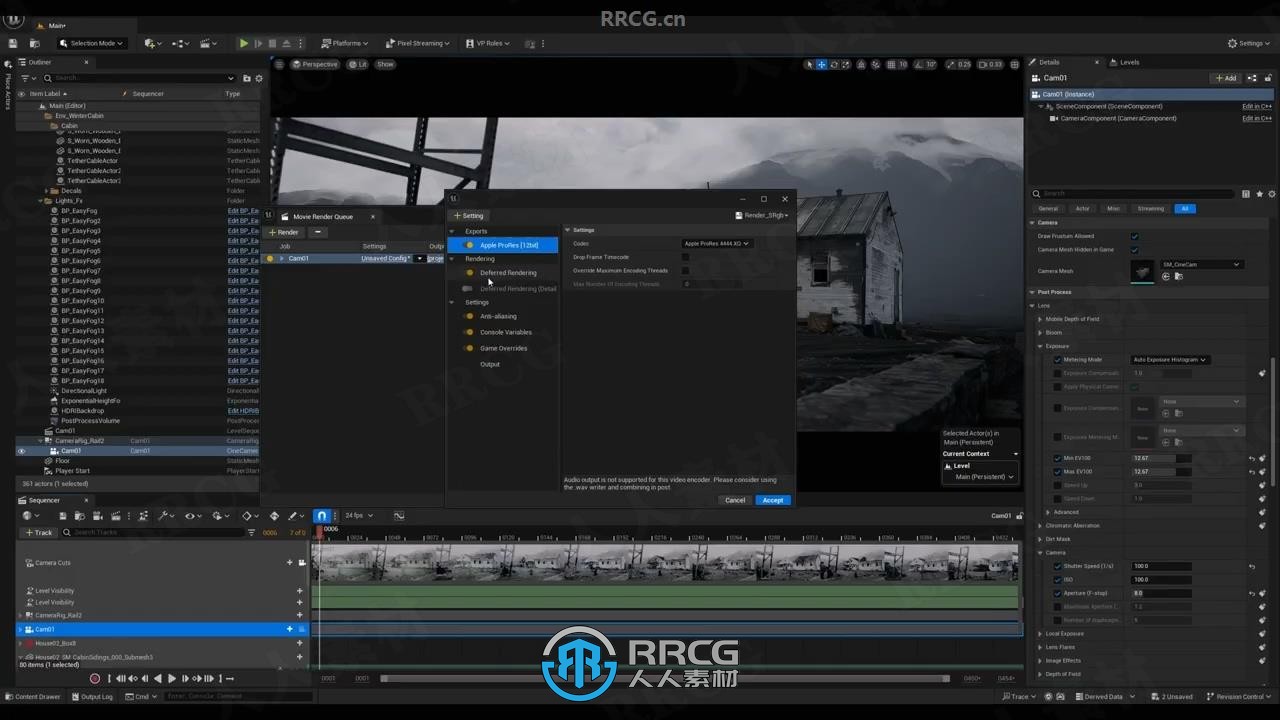
Task: Toggle Metering Mode override checkbox
Action: click(x=1058, y=359)
